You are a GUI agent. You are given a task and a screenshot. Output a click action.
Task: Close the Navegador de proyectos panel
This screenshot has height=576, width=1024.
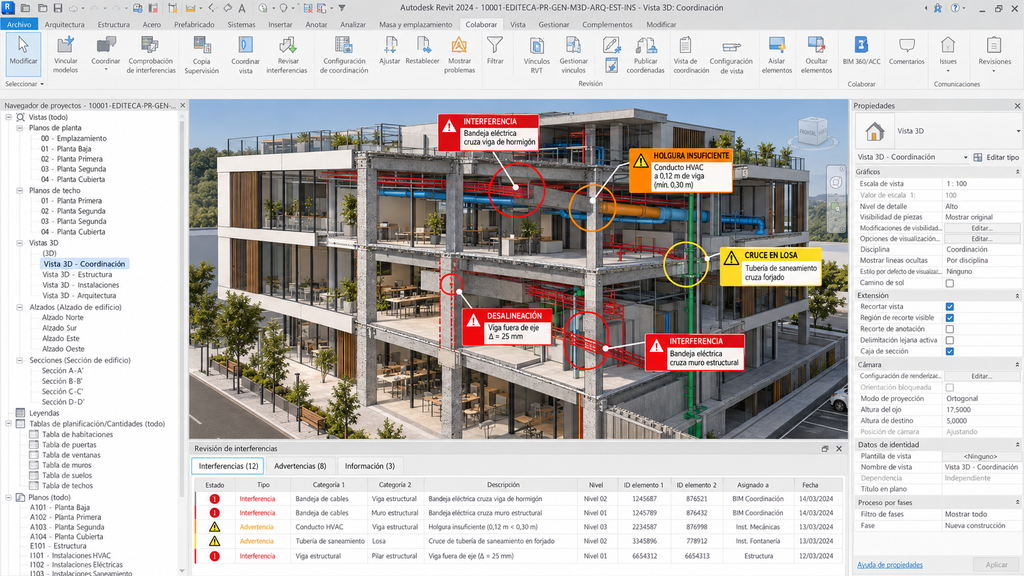(183, 105)
